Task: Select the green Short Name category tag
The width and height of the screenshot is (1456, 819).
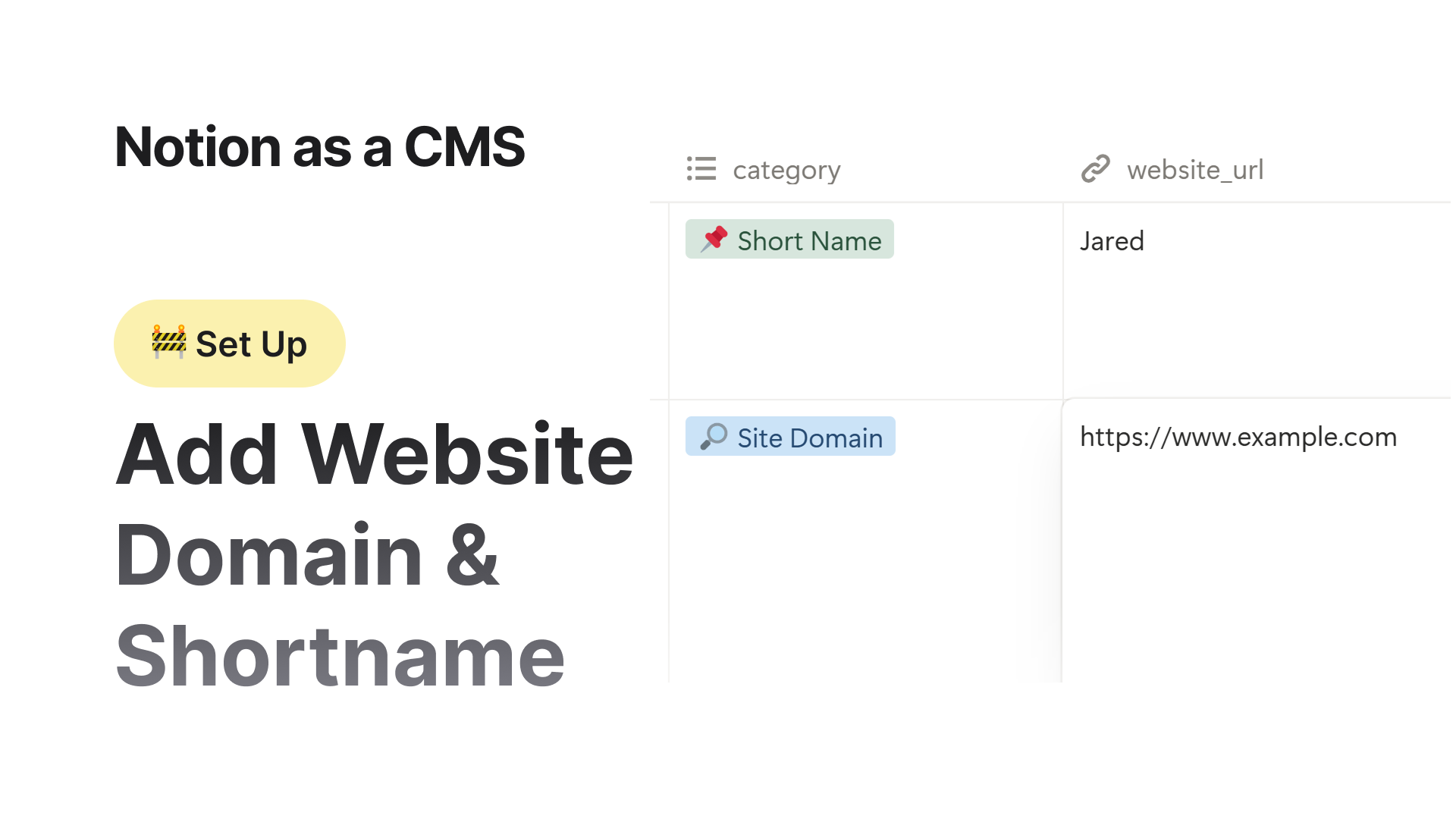Action: [789, 239]
